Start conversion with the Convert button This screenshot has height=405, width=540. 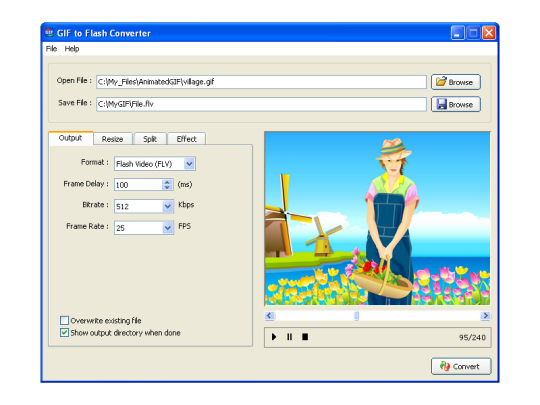(x=461, y=366)
